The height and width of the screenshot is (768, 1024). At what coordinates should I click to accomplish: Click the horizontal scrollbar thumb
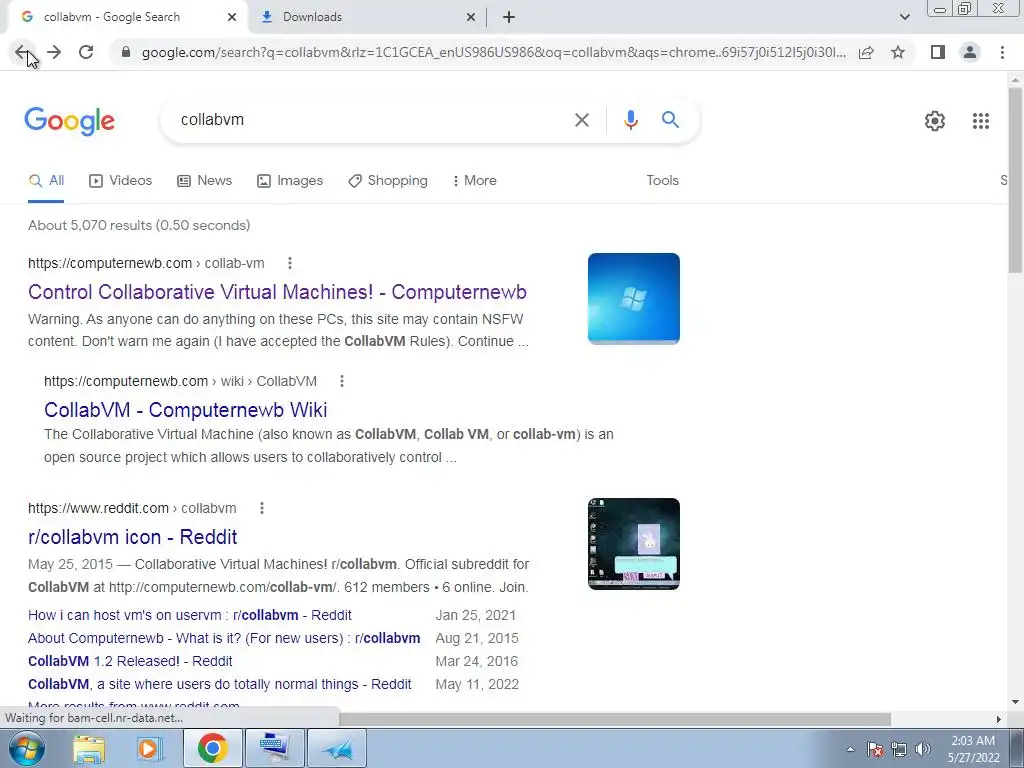615,719
